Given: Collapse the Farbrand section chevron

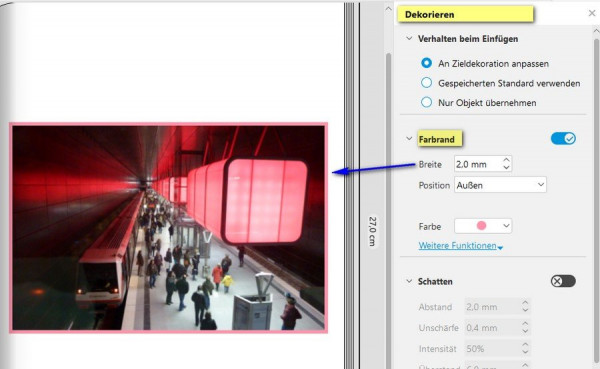Looking at the screenshot, I should (x=409, y=139).
